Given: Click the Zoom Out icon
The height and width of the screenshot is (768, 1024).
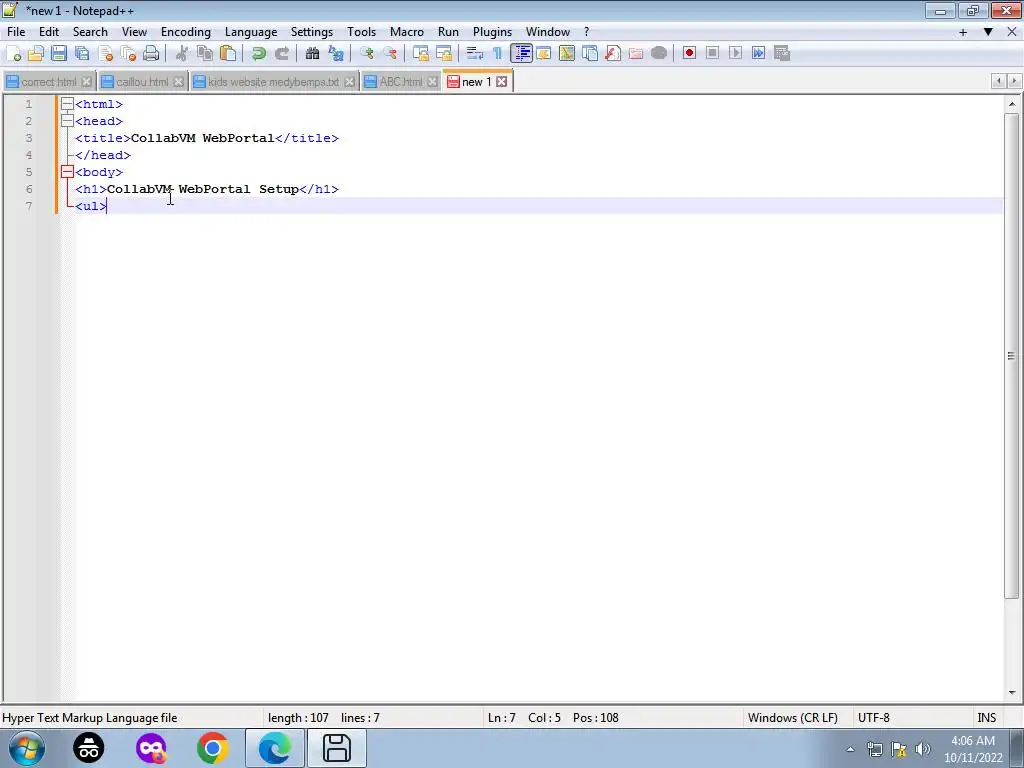Looking at the screenshot, I should click(390, 54).
